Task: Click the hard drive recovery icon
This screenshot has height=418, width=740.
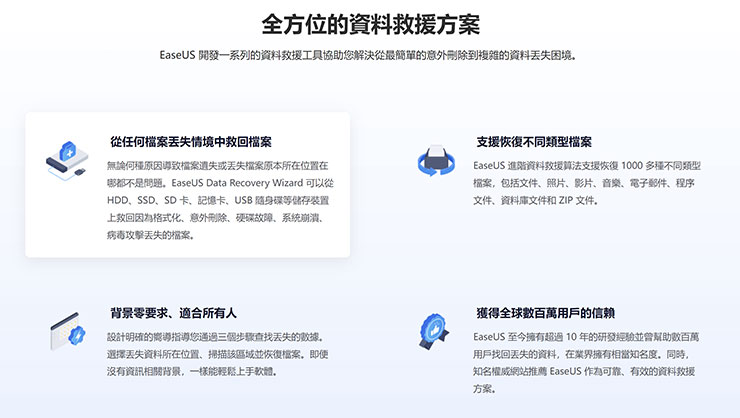Action: 67,160
